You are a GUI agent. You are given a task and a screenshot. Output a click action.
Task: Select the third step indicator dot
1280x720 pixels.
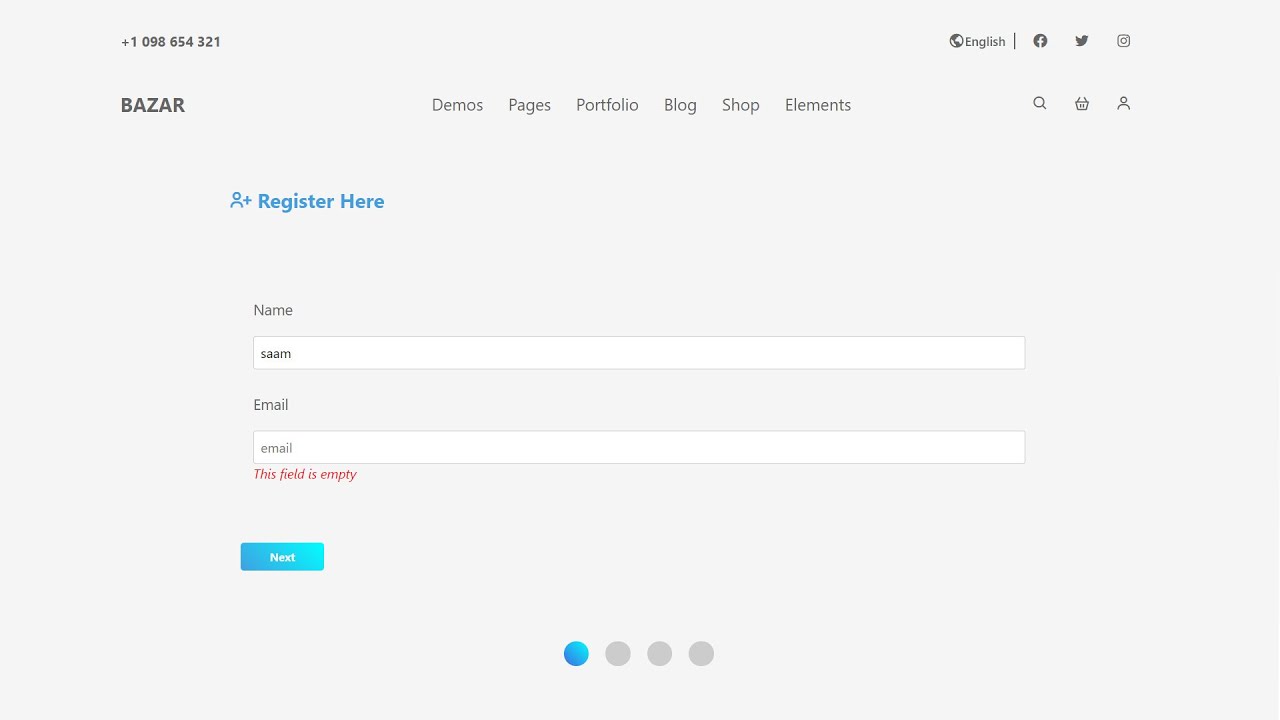coord(660,654)
